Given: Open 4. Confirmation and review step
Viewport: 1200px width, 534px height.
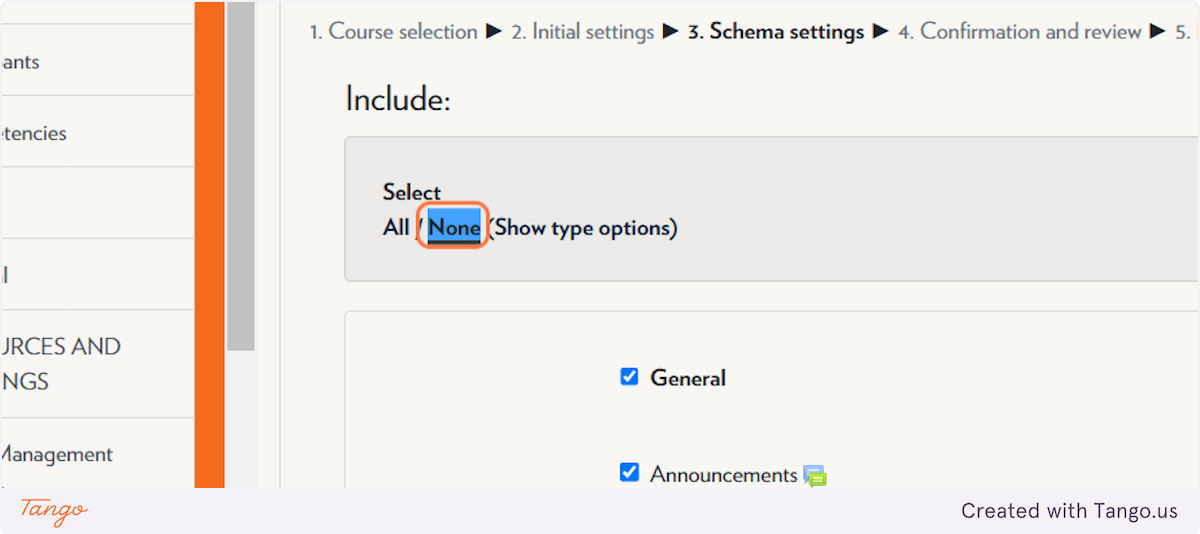Looking at the screenshot, I should click(x=1019, y=32).
